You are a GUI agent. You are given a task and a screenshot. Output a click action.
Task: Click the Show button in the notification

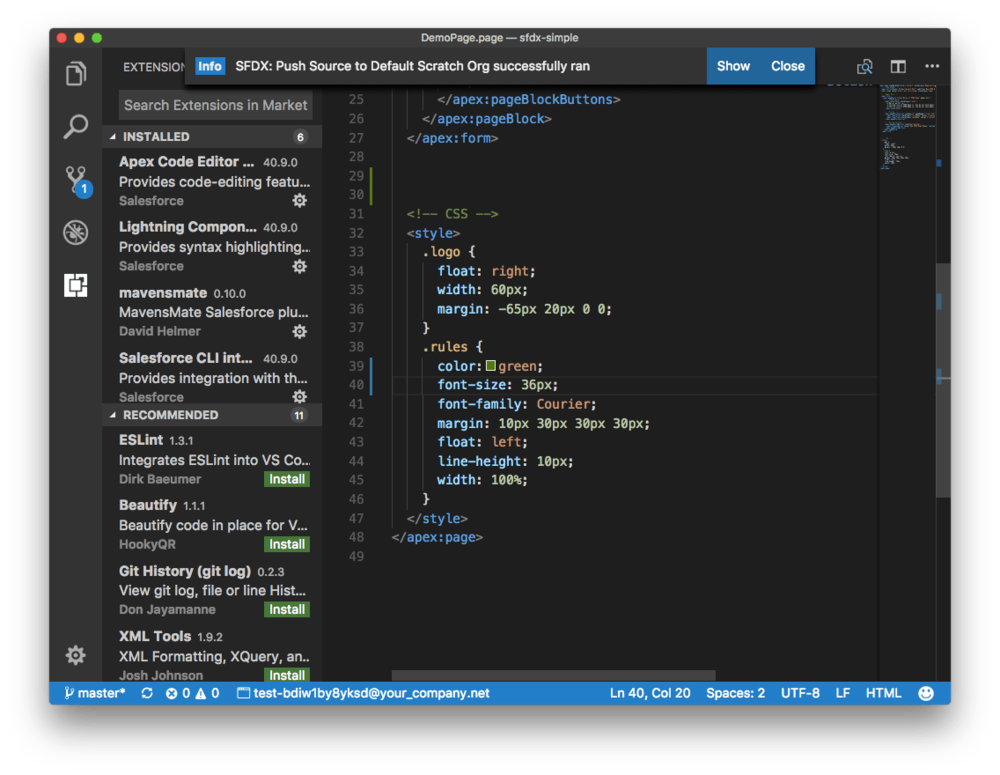(x=733, y=66)
